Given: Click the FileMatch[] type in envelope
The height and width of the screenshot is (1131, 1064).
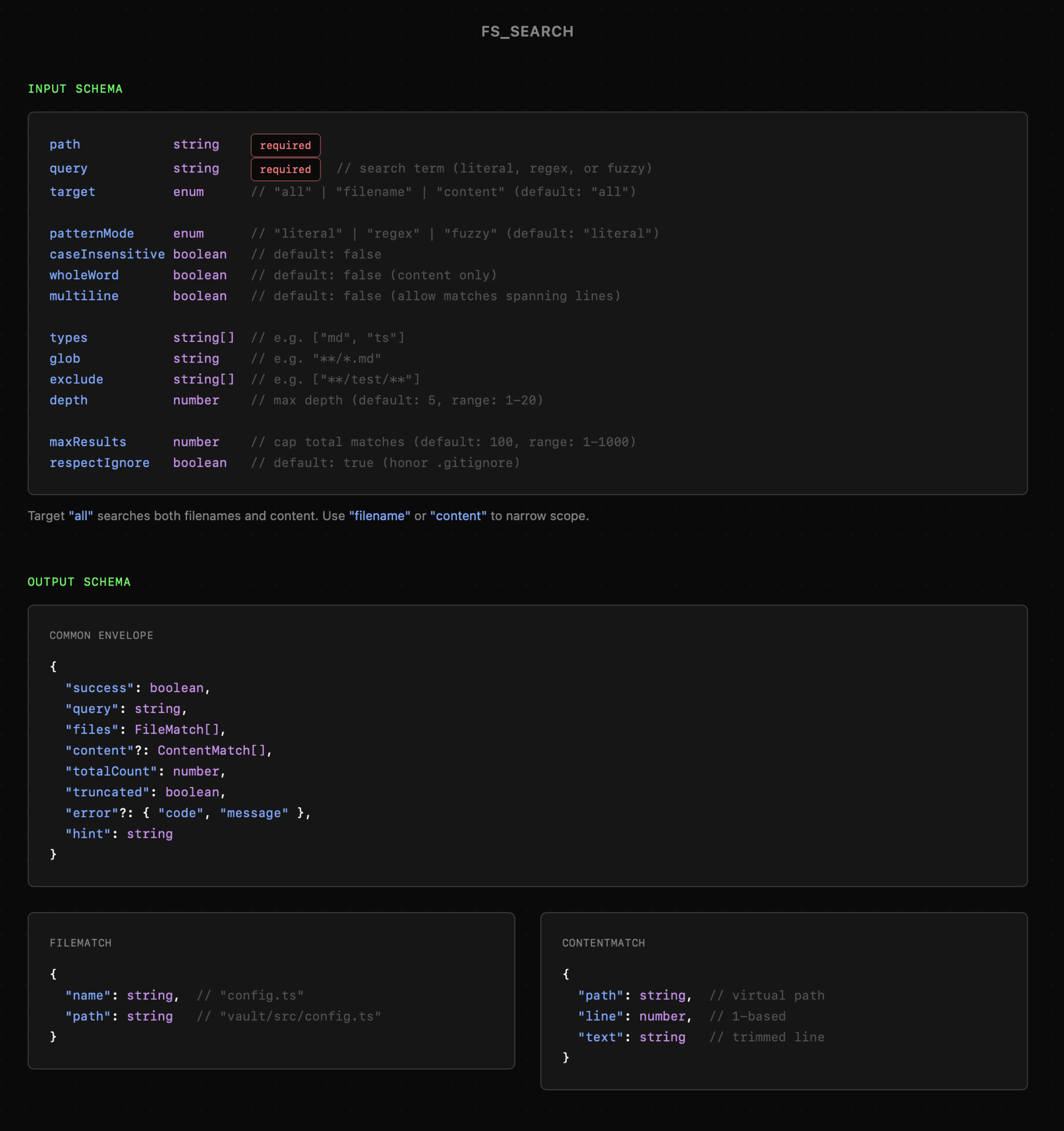Looking at the screenshot, I should tap(176, 729).
